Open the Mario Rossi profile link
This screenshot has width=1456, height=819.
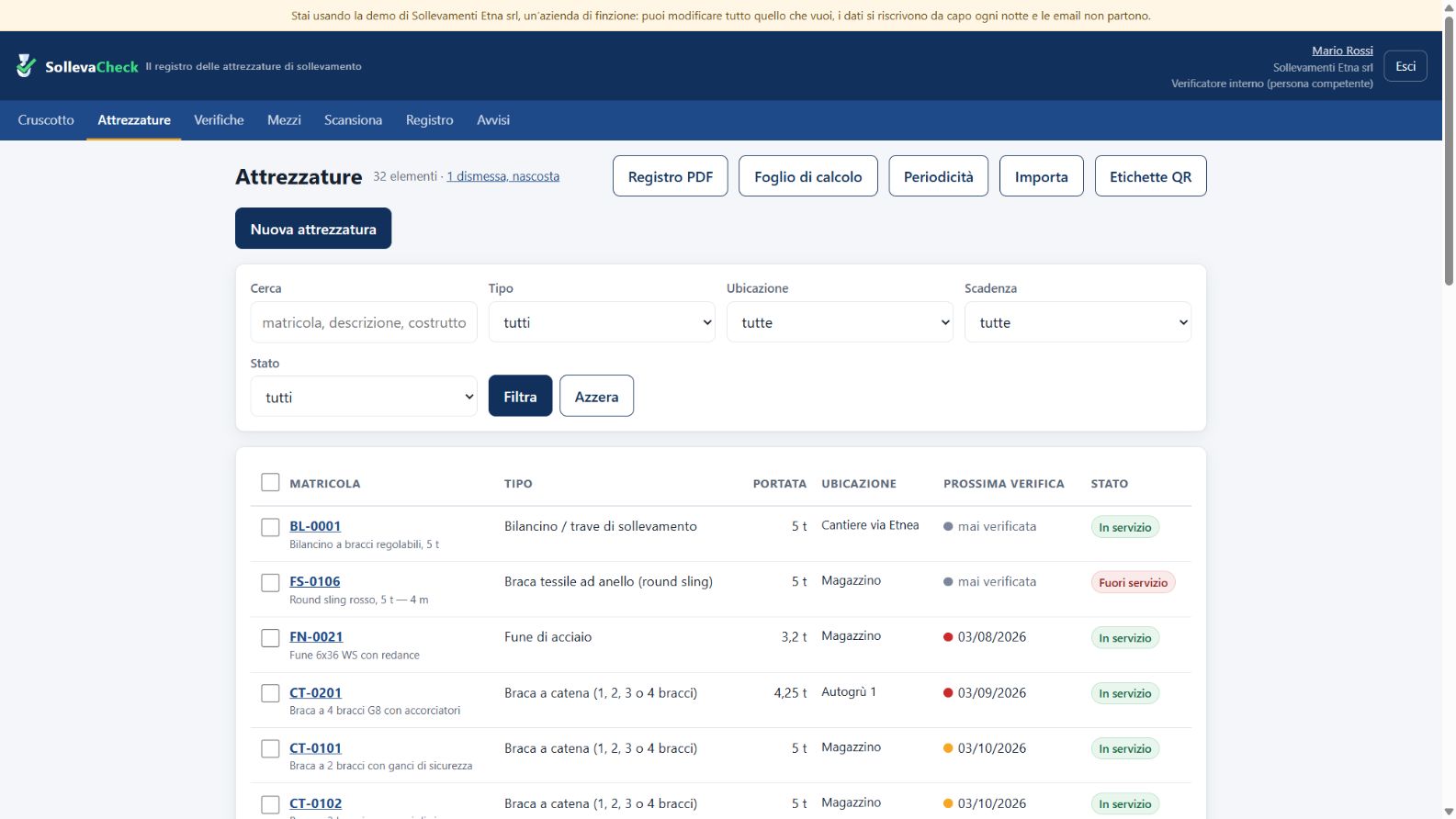point(1342,50)
